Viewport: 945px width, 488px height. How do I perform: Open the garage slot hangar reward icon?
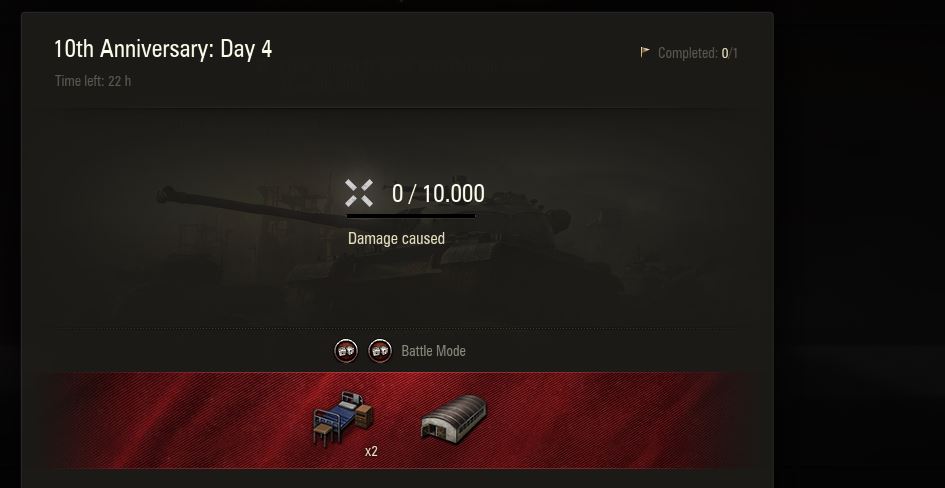(x=453, y=419)
